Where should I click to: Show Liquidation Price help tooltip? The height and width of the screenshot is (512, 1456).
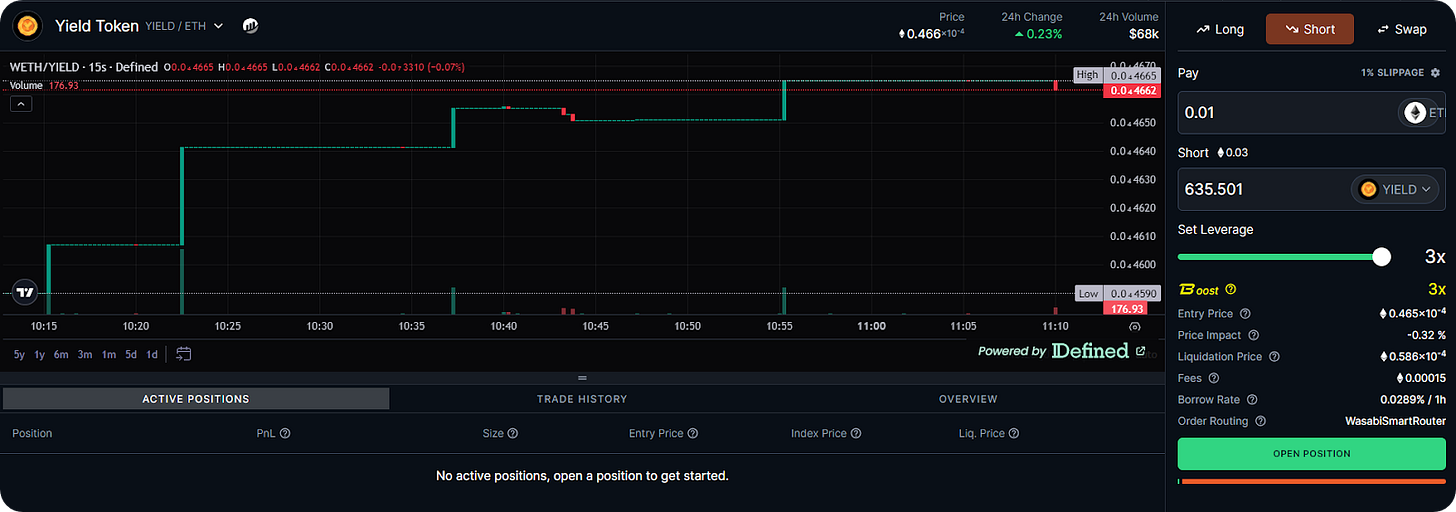(1274, 357)
